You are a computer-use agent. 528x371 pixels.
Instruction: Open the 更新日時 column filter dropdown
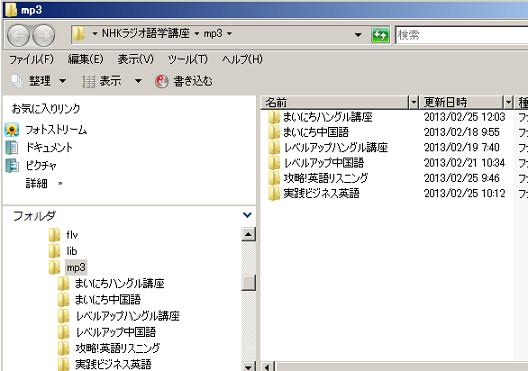pos(508,102)
